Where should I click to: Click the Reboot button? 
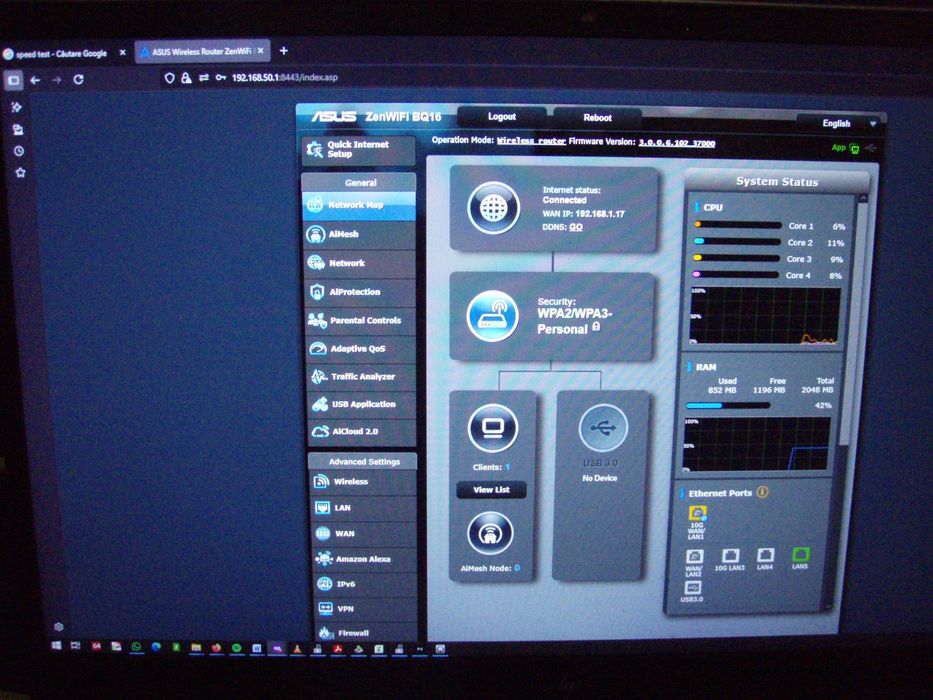597,118
